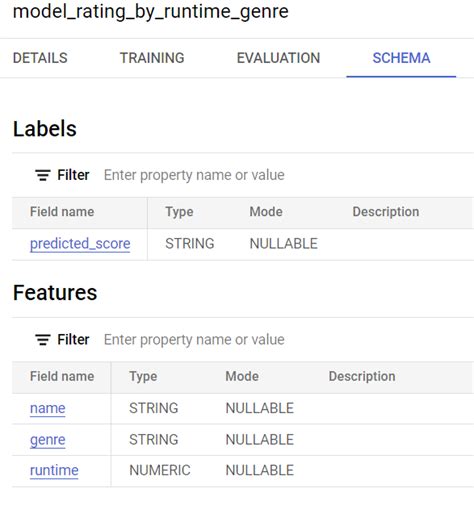Screen dimensions: 474x522
Task: Open the predicted_score field link
Action: pyautogui.click(x=80, y=244)
